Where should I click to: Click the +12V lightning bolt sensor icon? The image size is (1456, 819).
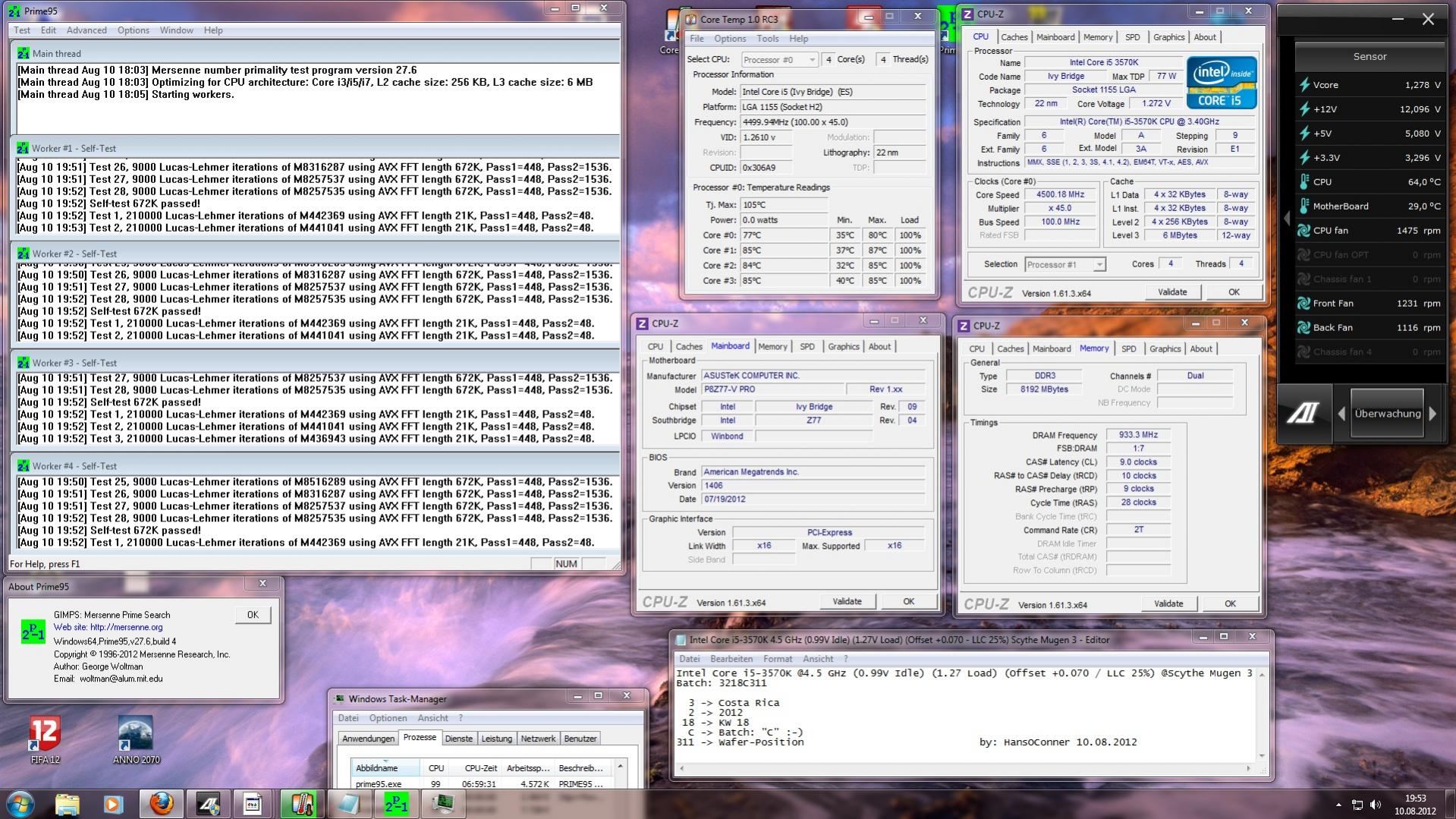tap(1304, 109)
